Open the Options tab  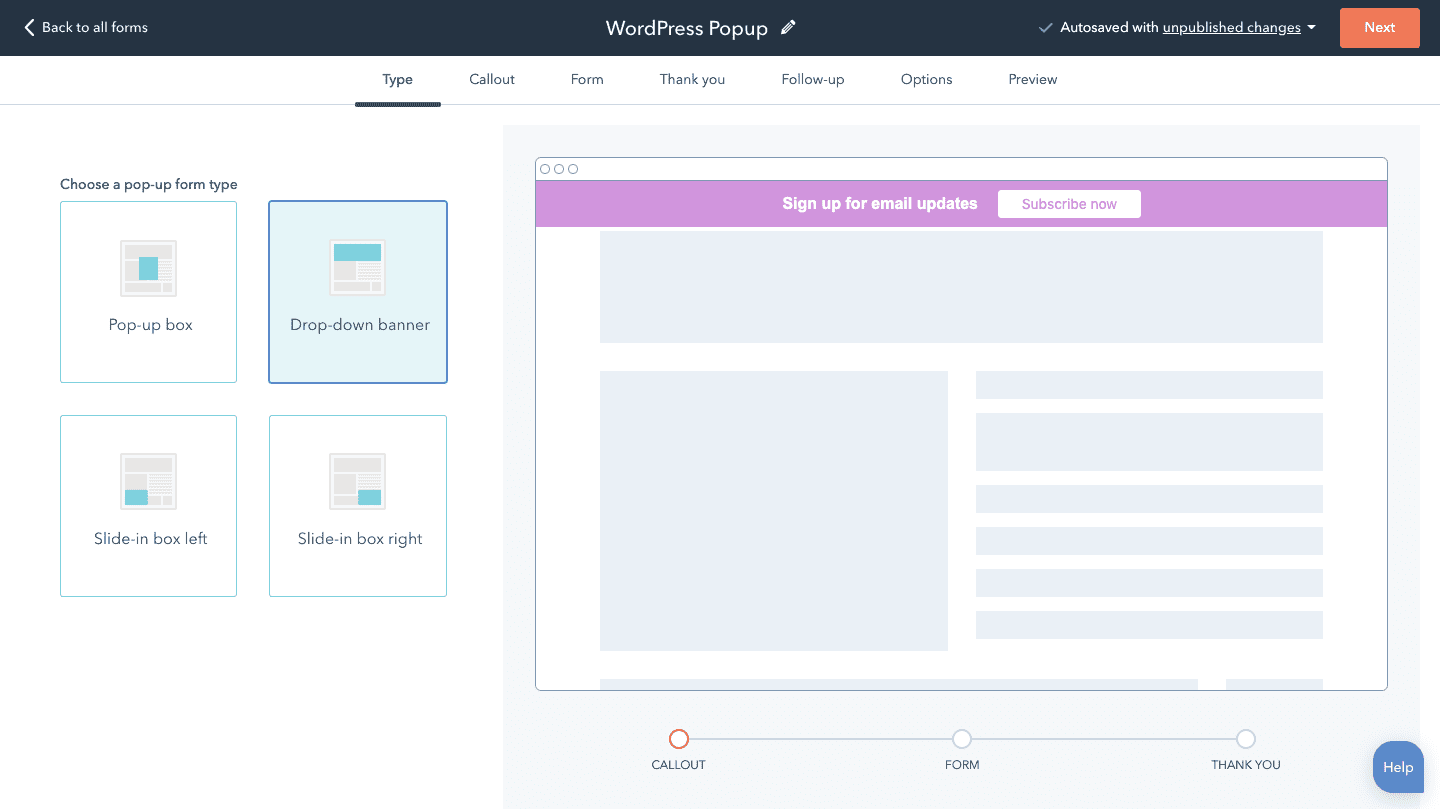926,80
